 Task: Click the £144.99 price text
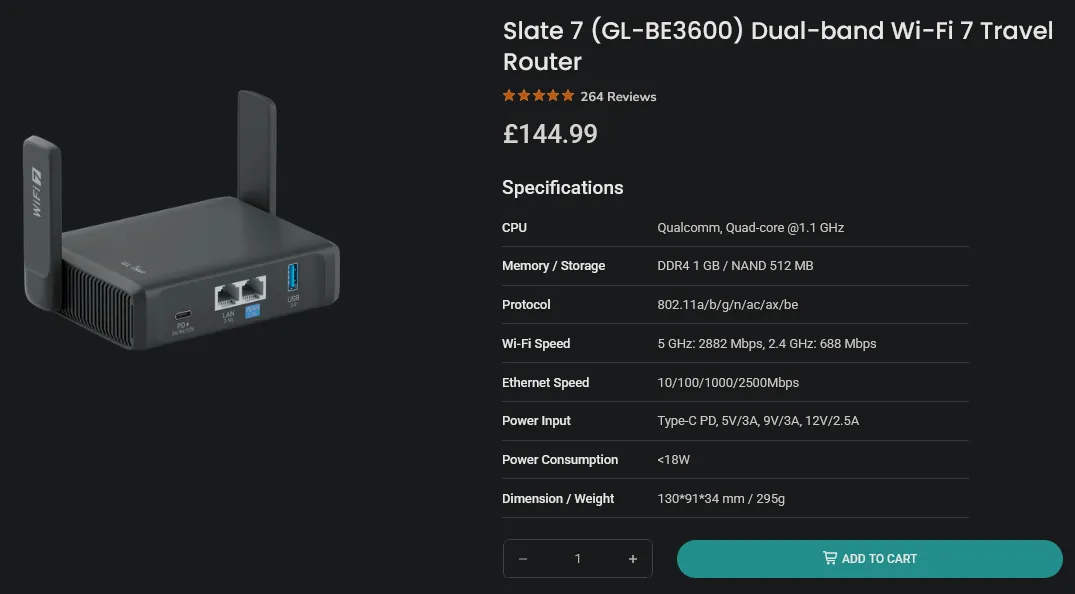point(550,134)
